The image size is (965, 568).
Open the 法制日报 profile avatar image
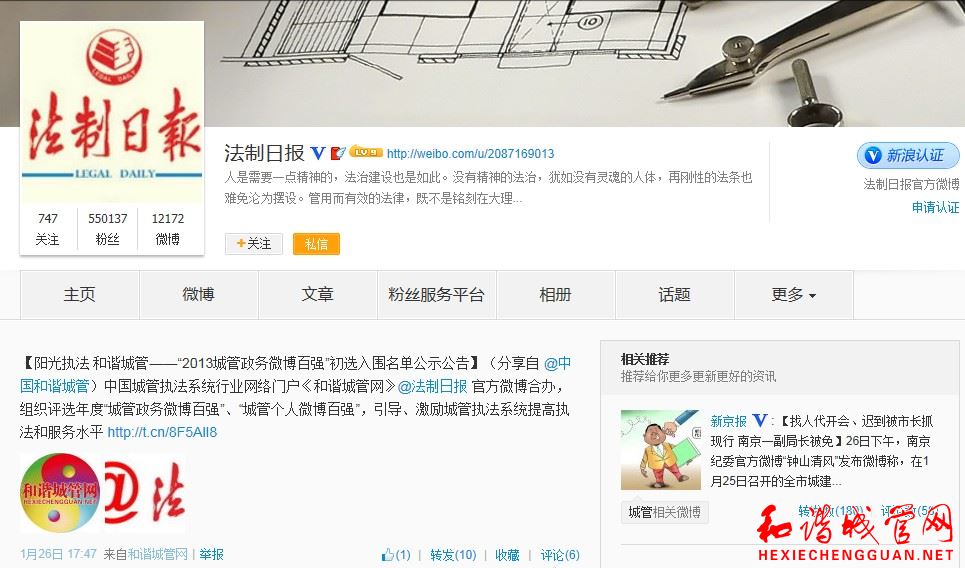pos(112,111)
